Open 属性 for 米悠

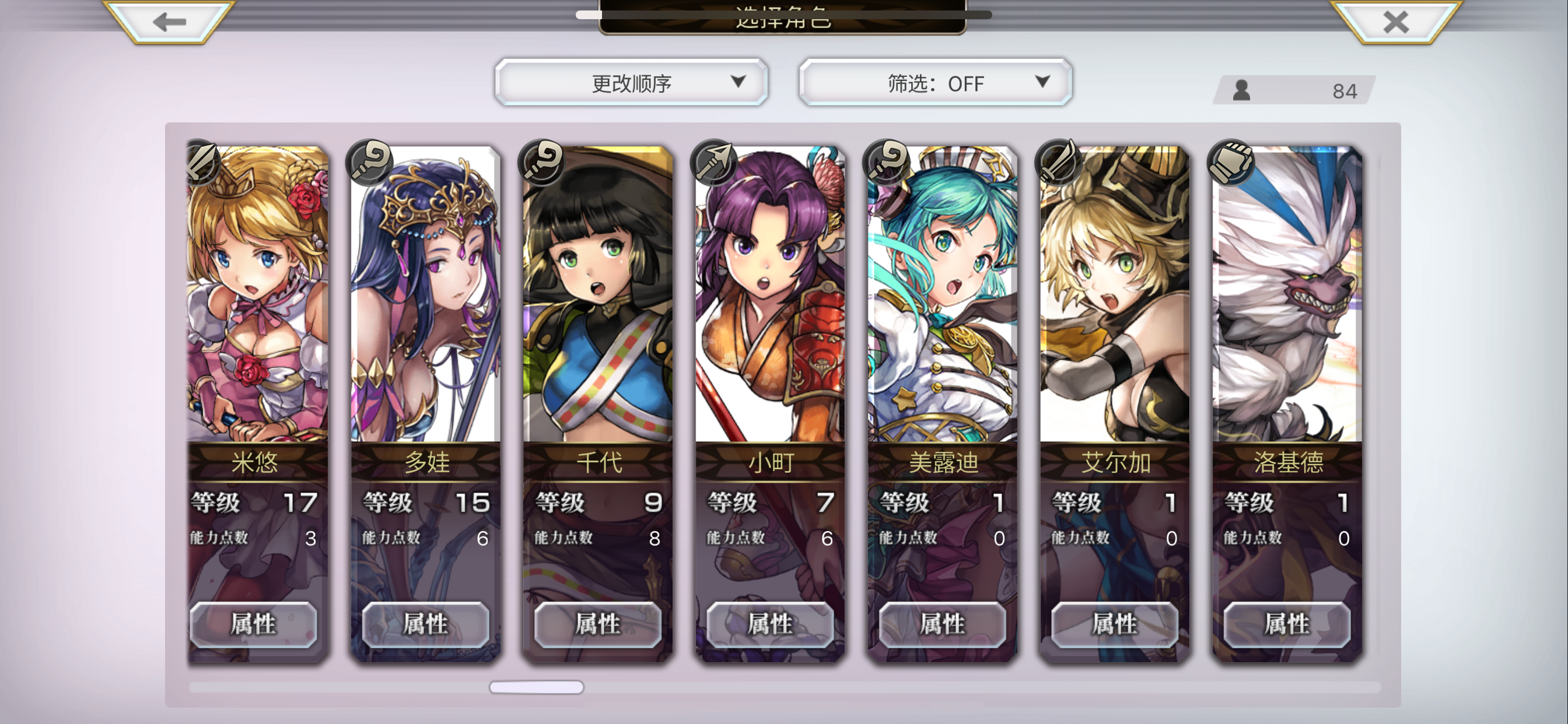(254, 624)
